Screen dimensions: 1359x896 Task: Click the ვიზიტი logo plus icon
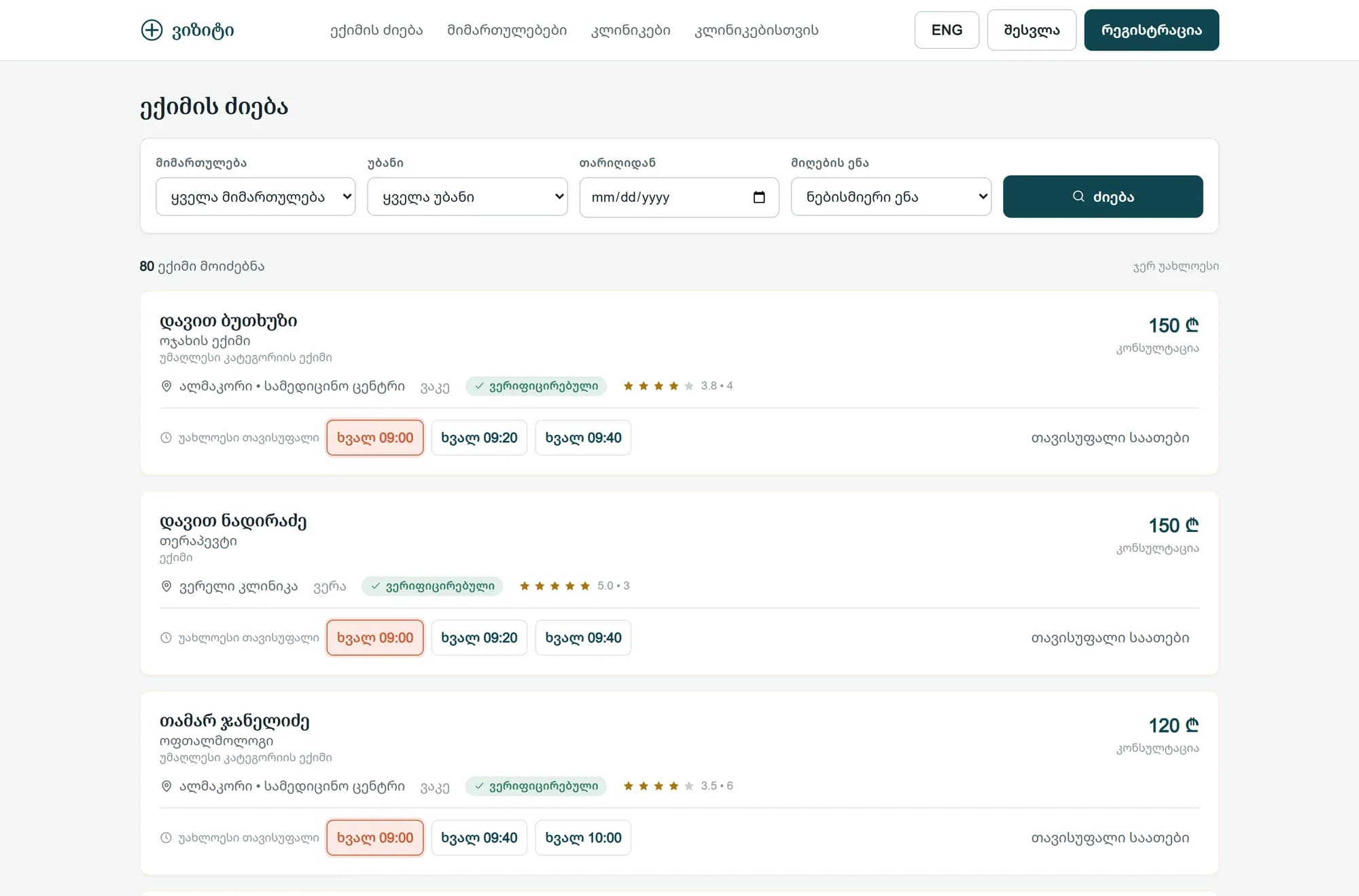[x=152, y=30]
